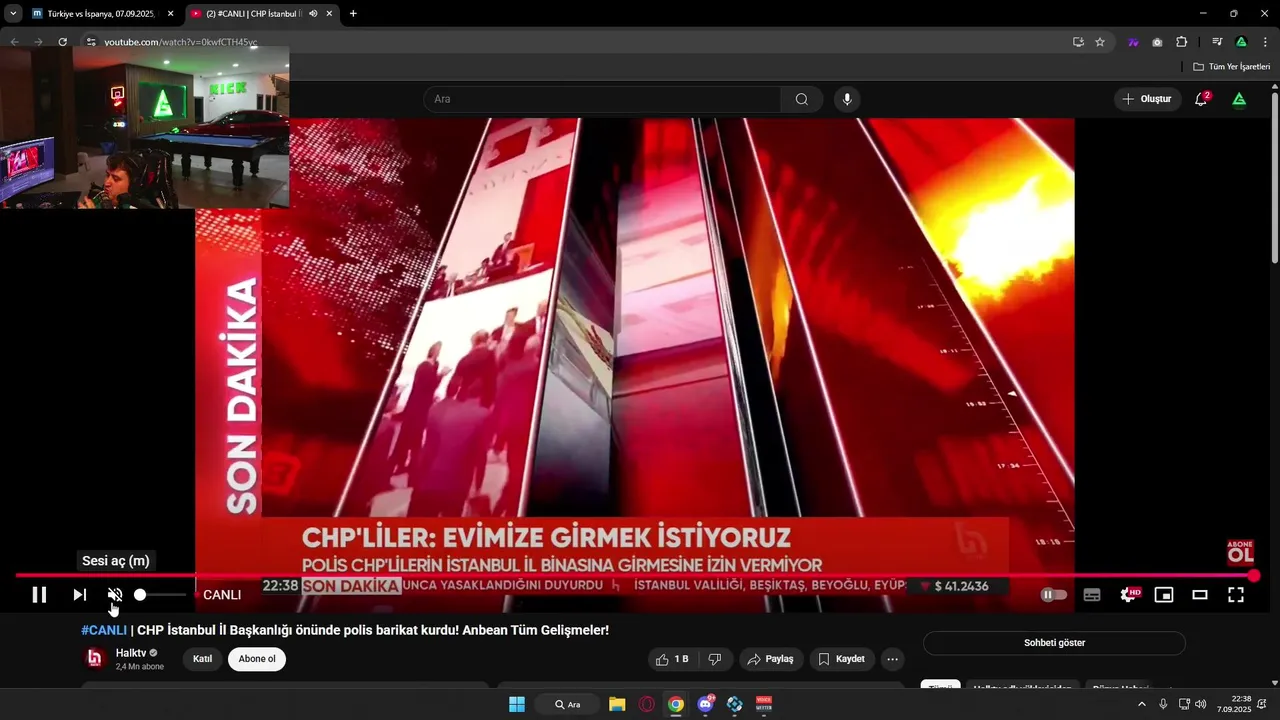Unmute the video sound
The image size is (1280, 720).
pyautogui.click(x=115, y=595)
